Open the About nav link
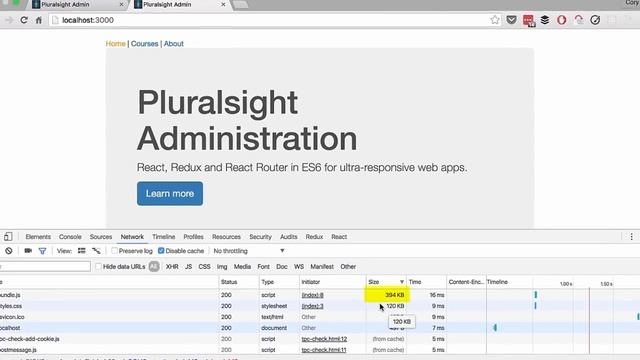This screenshot has width=640, height=360. click(x=173, y=44)
